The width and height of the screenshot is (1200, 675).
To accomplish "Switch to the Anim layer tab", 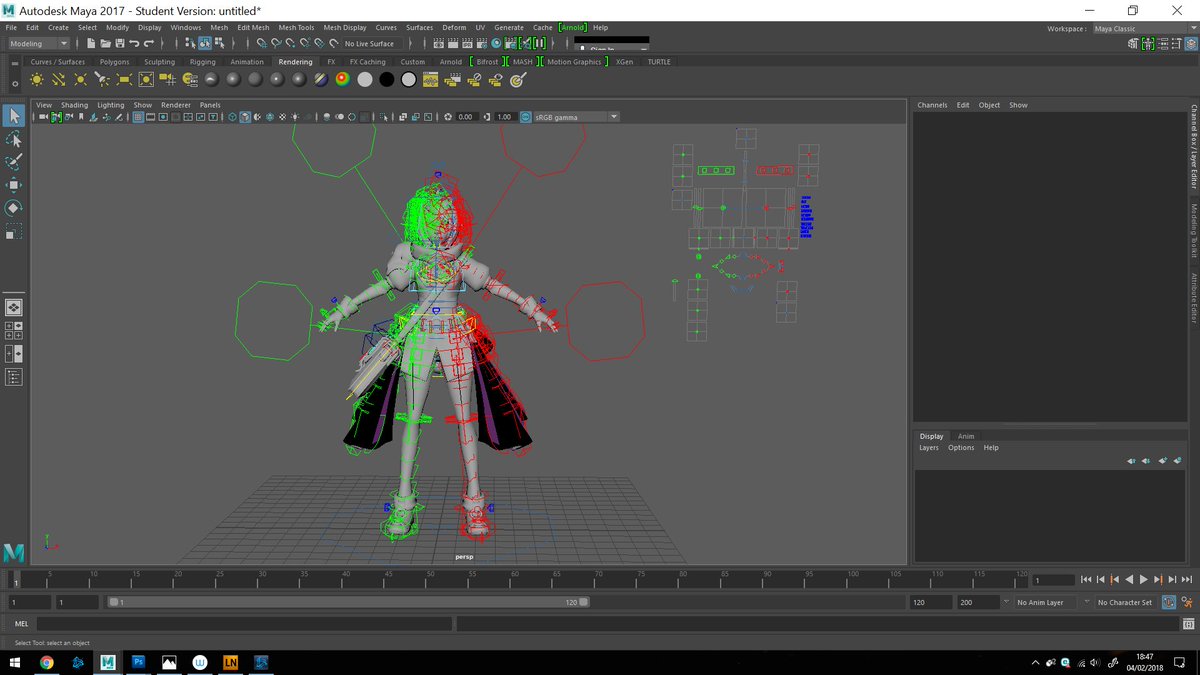I will click(x=966, y=436).
